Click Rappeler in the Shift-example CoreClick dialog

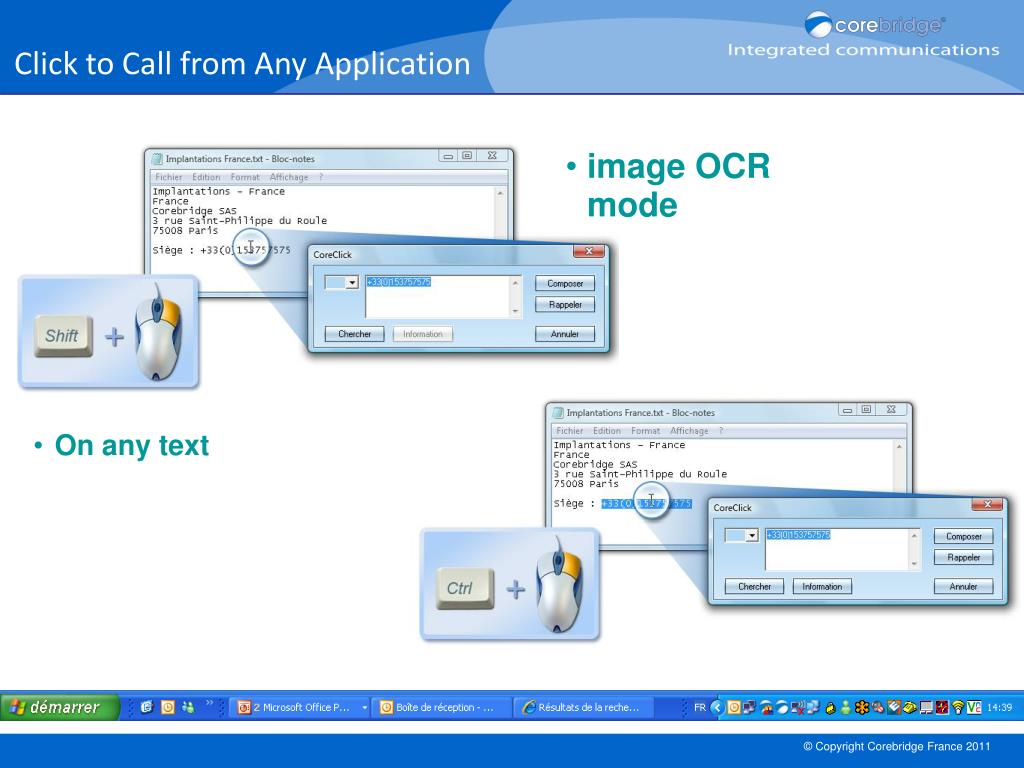565,304
